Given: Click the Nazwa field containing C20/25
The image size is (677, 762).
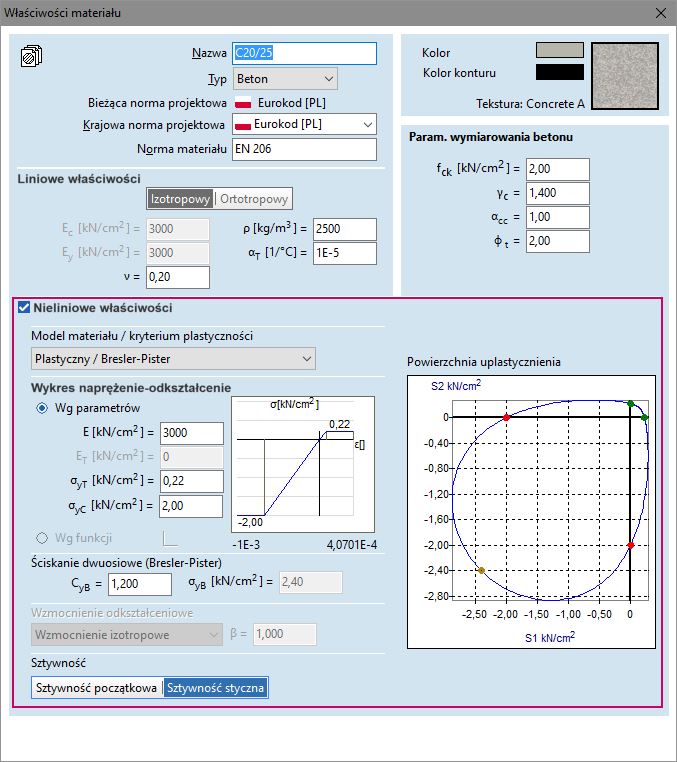Looking at the screenshot, I should point(304,53).
